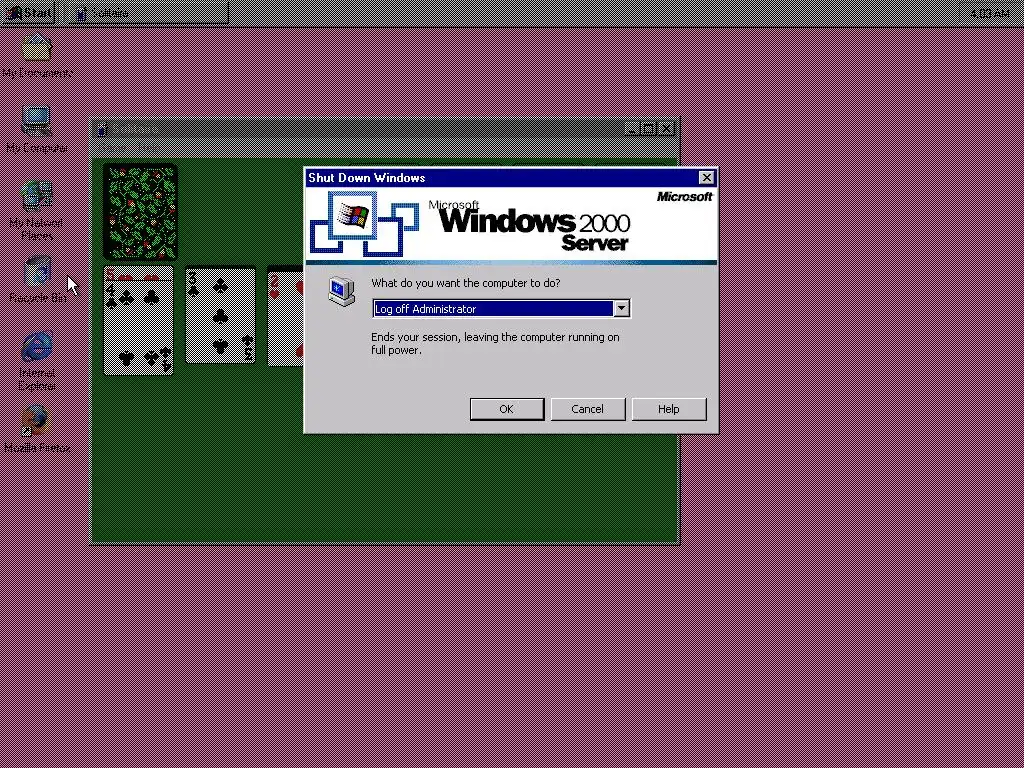This screenshot has width=1024, height=768.
Task: Select the Internet Explorer desktop icon
Action: tap(37, 360)
